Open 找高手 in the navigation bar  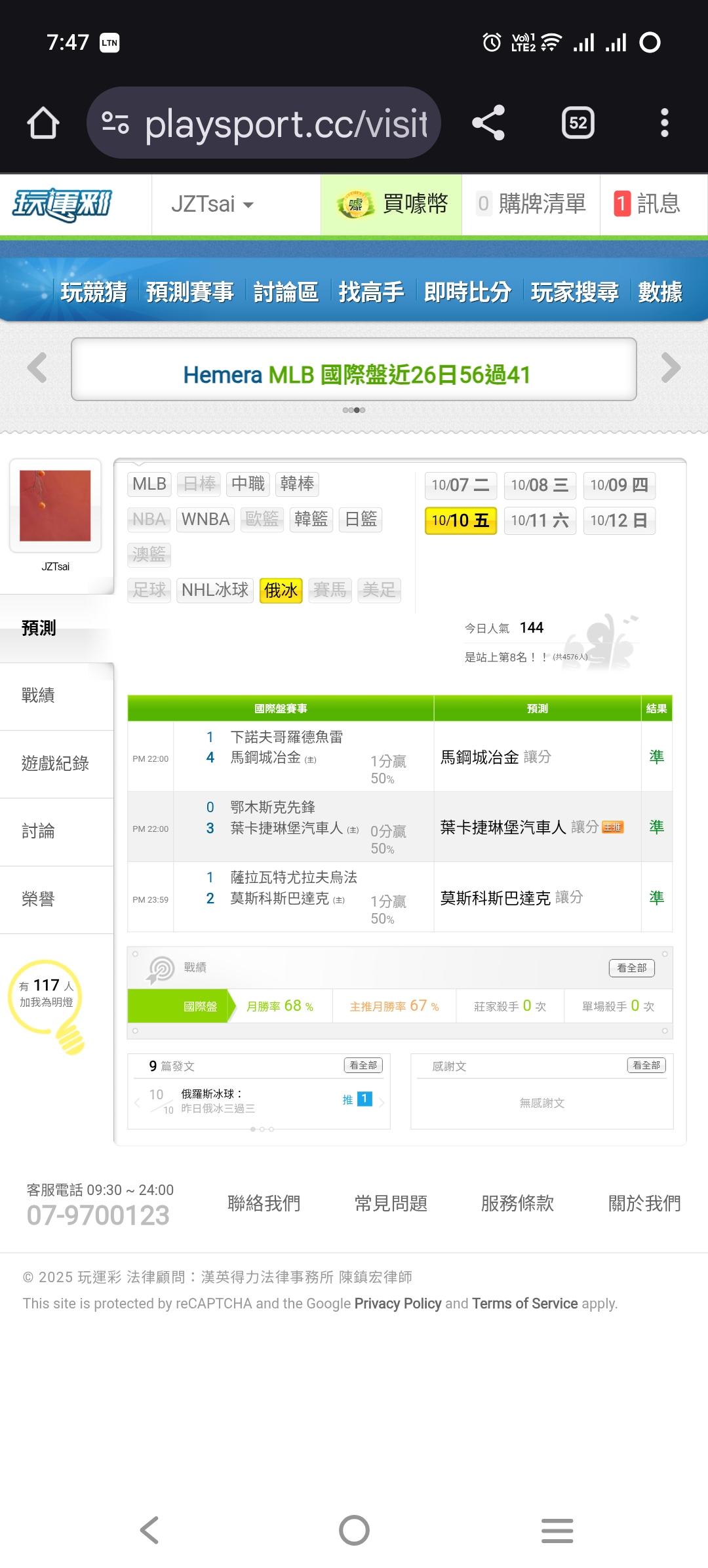point(371,292)
